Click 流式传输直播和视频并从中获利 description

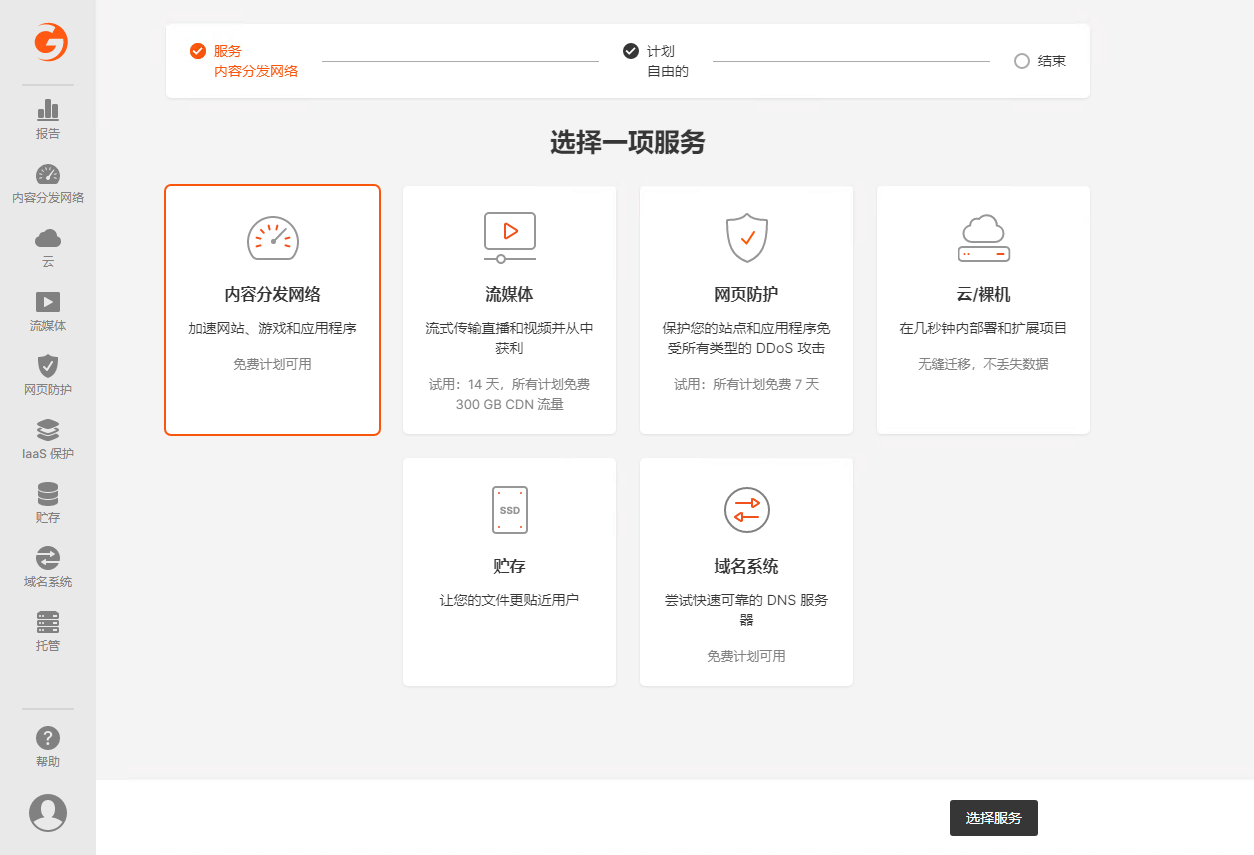pyautogui.click(x=510, y=338)
